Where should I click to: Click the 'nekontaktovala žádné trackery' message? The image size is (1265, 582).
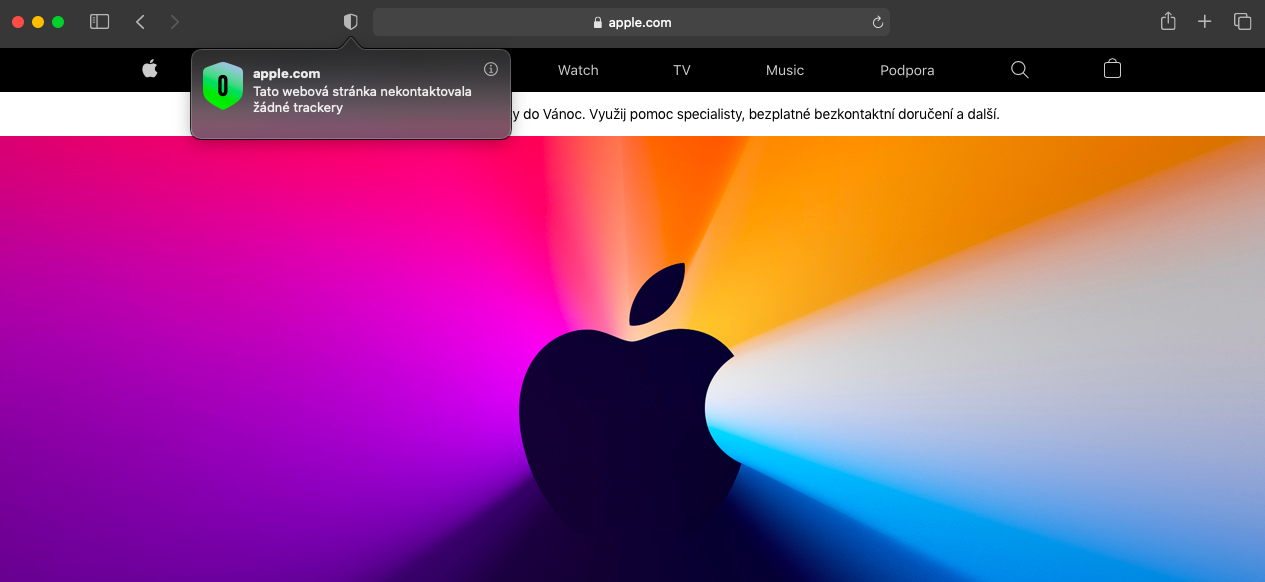point(362,99)
